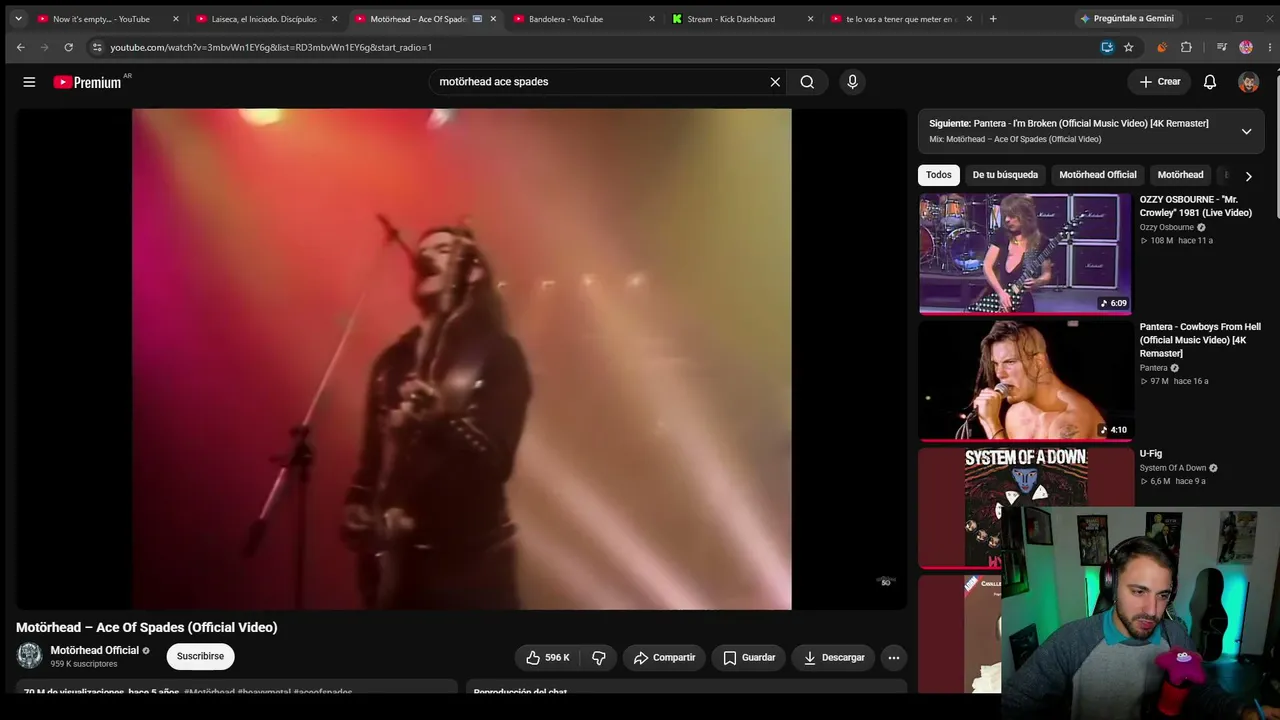Open a new browser tab
Viewport: 1280px width, 720px height.
pos(993,19)
